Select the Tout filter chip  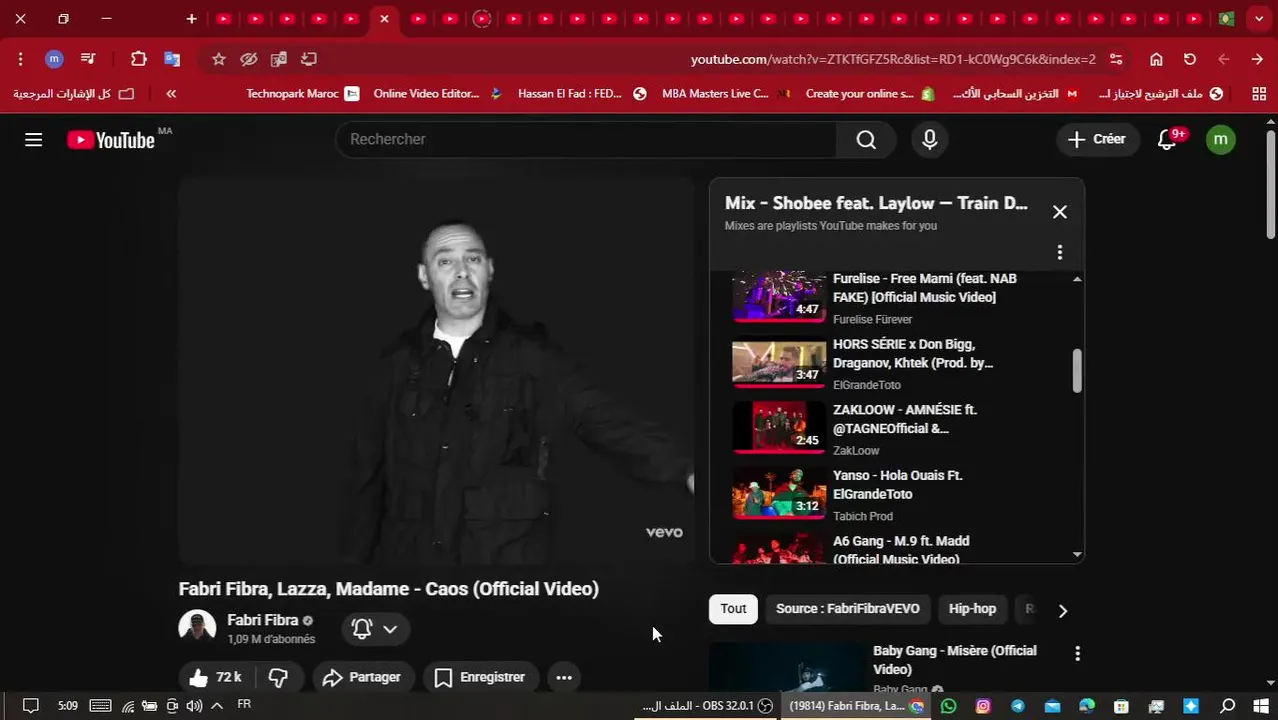(733, 609)
